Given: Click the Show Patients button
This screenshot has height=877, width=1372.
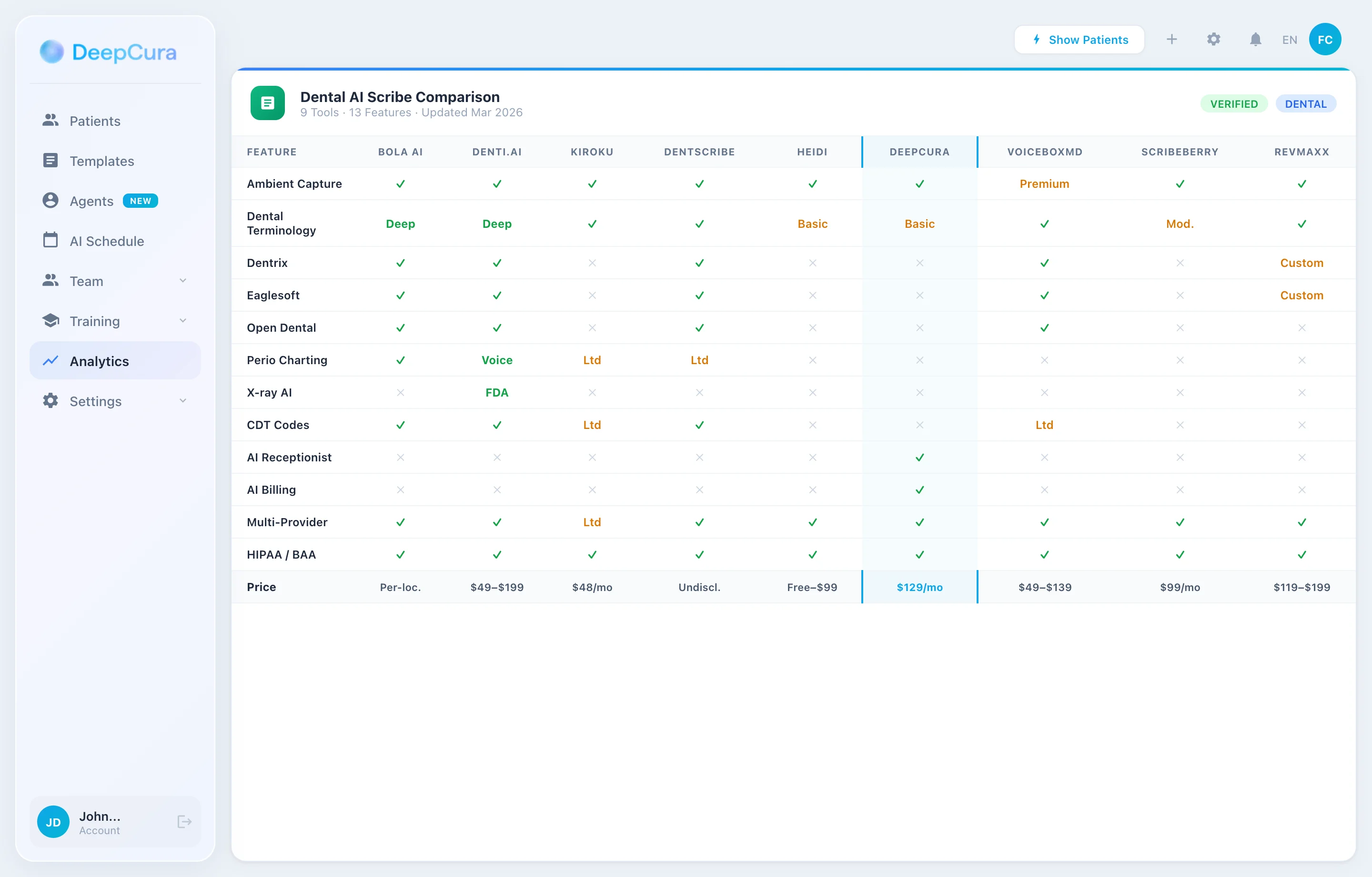Looking at the screenshot, I should (x=1079, y=39).
